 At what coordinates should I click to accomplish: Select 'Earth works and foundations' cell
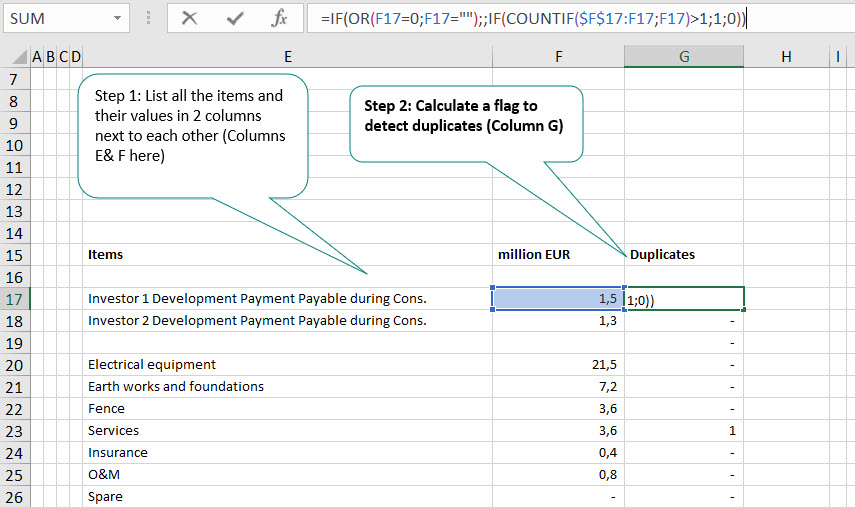(287, 387)
